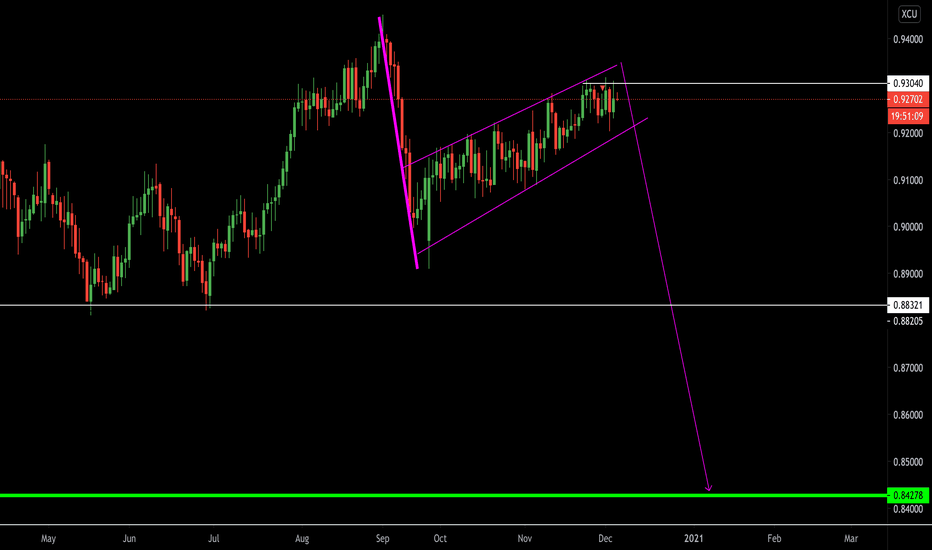The height and width of the screenshot is (550, 932).
Task: Click the 2021 label on time axis
Action: coord(694,539)
